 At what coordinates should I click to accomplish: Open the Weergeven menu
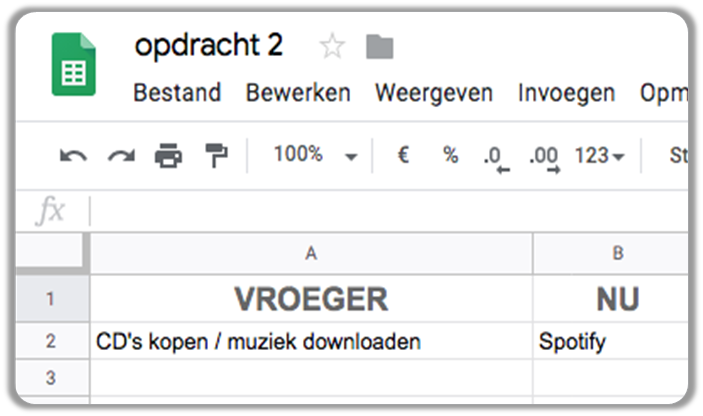tap(433, 94)
